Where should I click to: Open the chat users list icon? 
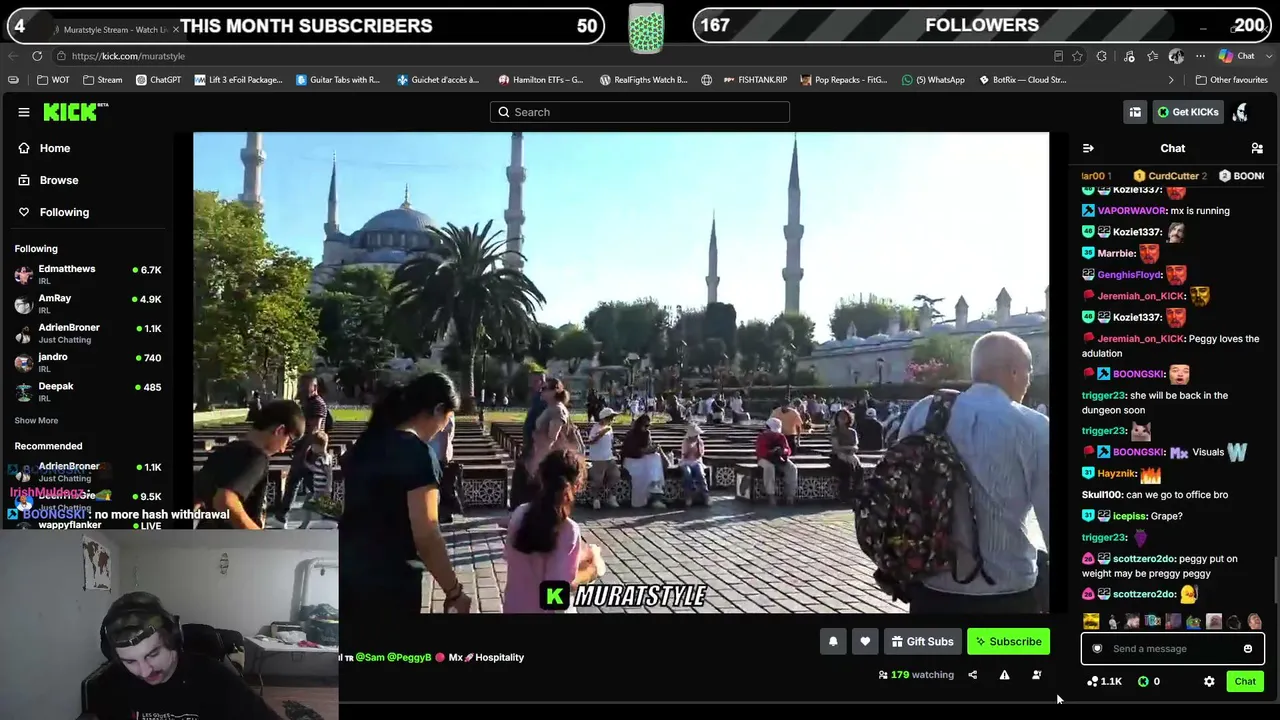tap(1257, 148)
